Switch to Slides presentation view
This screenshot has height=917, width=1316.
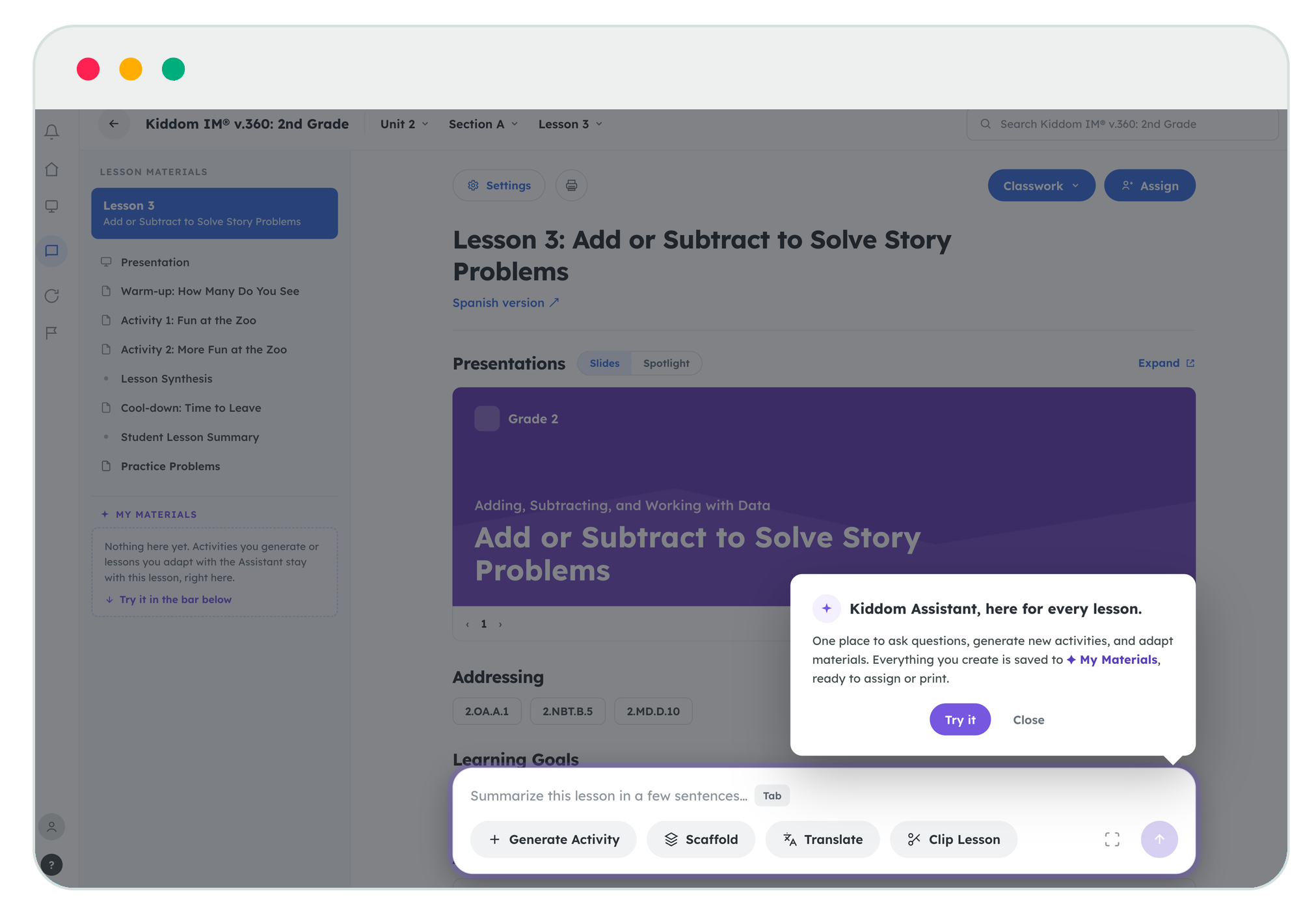pos(604,363)
